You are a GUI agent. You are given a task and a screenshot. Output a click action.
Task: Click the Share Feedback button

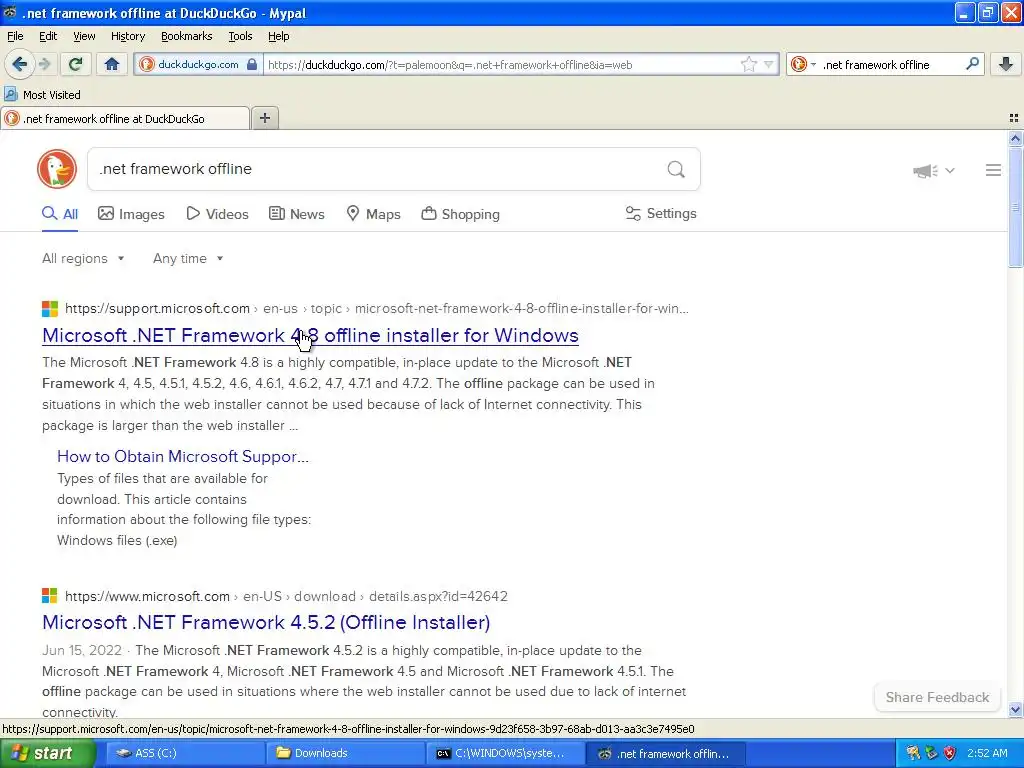pos(937,697)
